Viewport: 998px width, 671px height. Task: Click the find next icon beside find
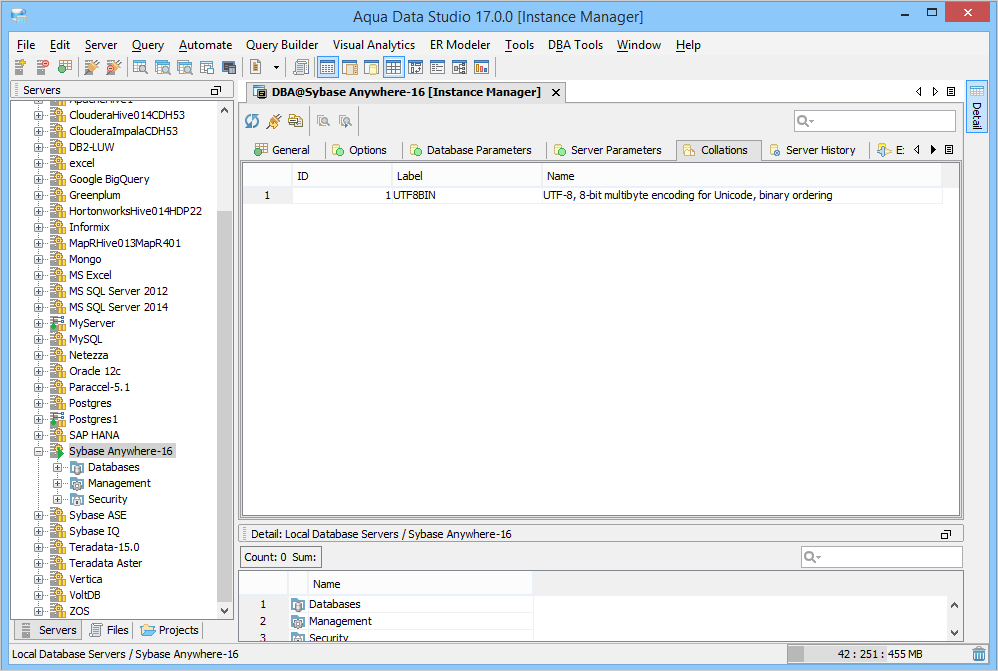[346, 121]
